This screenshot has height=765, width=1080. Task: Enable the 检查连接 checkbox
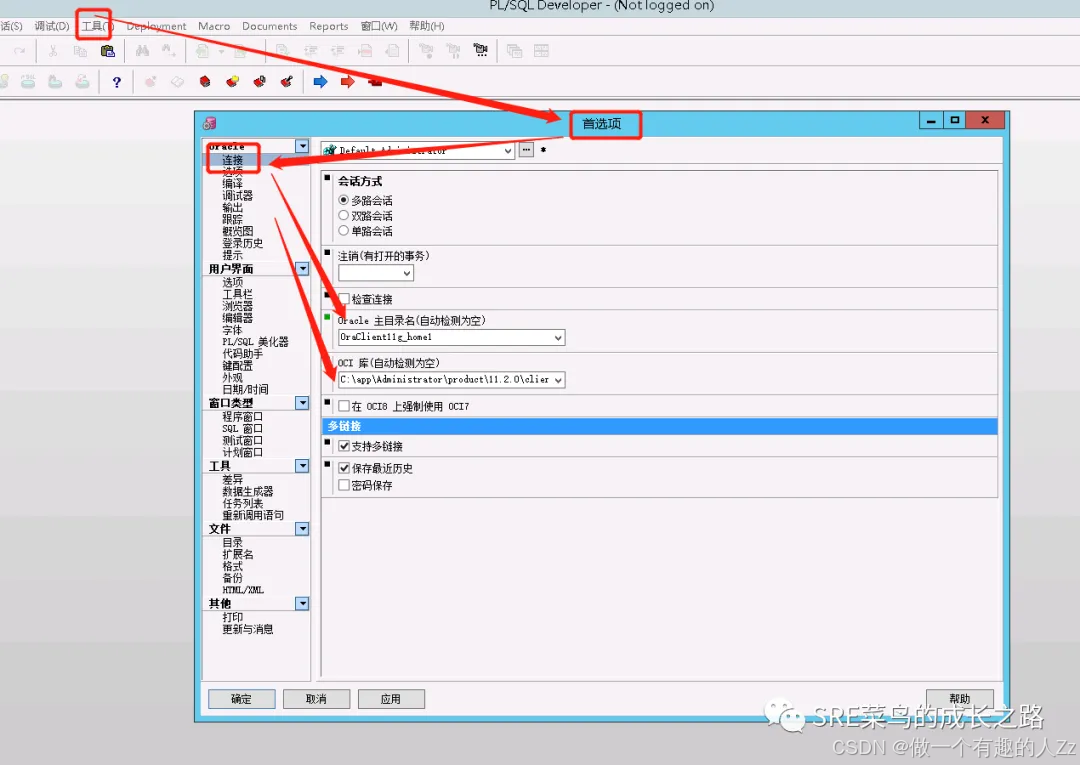coord(344,299)
